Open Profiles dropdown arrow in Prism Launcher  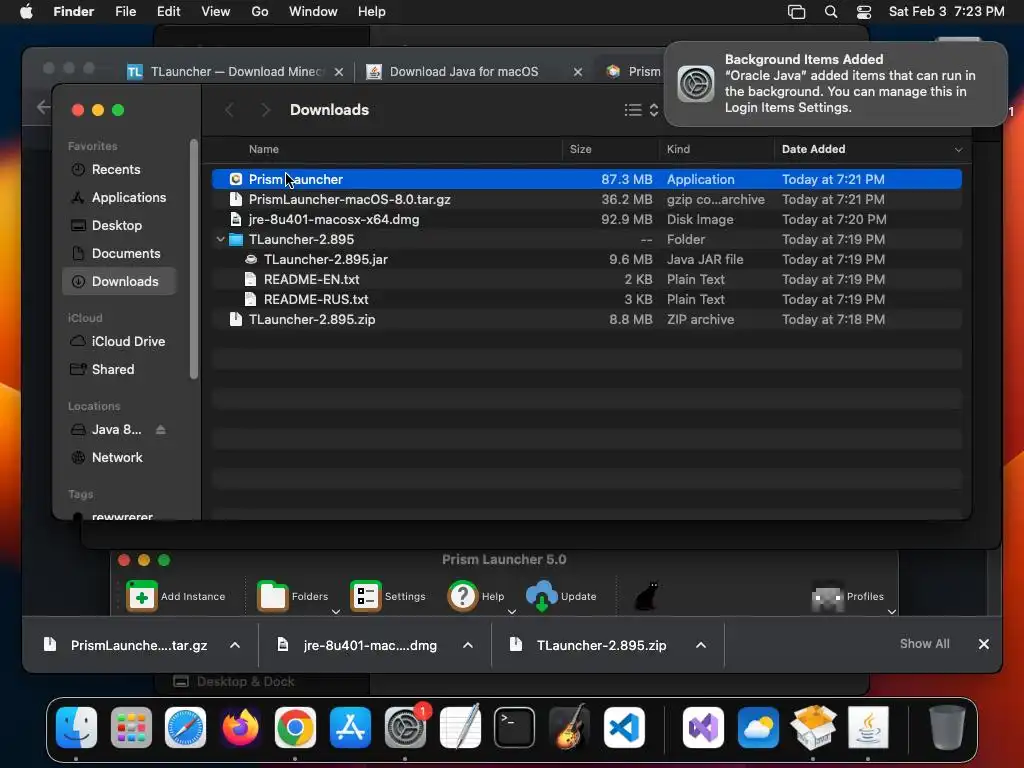pos(891,612)
